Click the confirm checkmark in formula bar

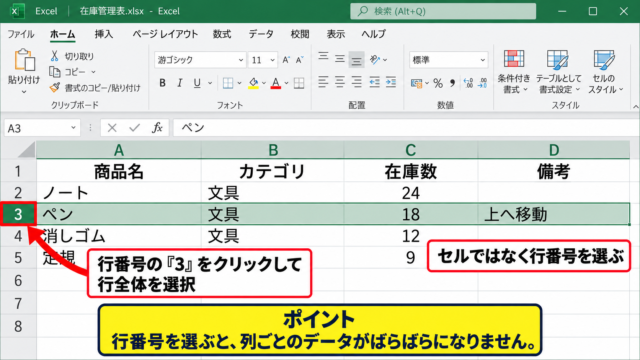click(x=134, y=128)
